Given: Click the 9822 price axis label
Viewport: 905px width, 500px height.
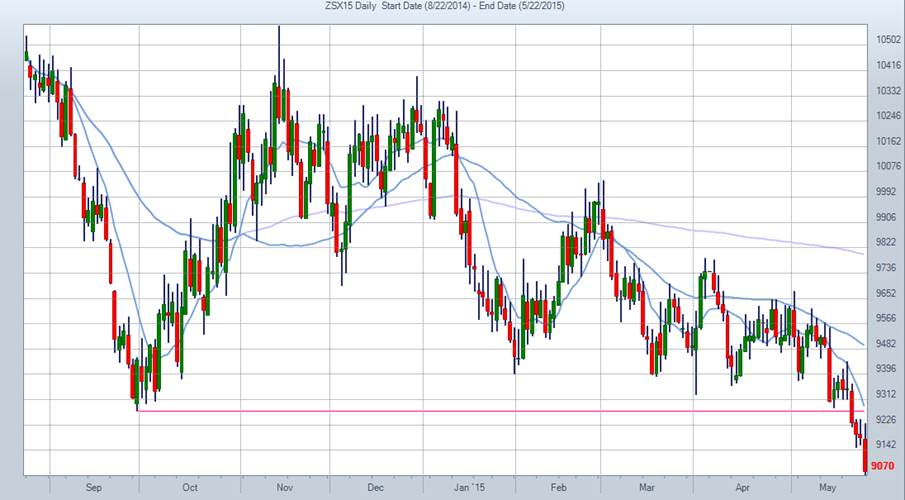Looking at the screenshot, I should (884, 242).
